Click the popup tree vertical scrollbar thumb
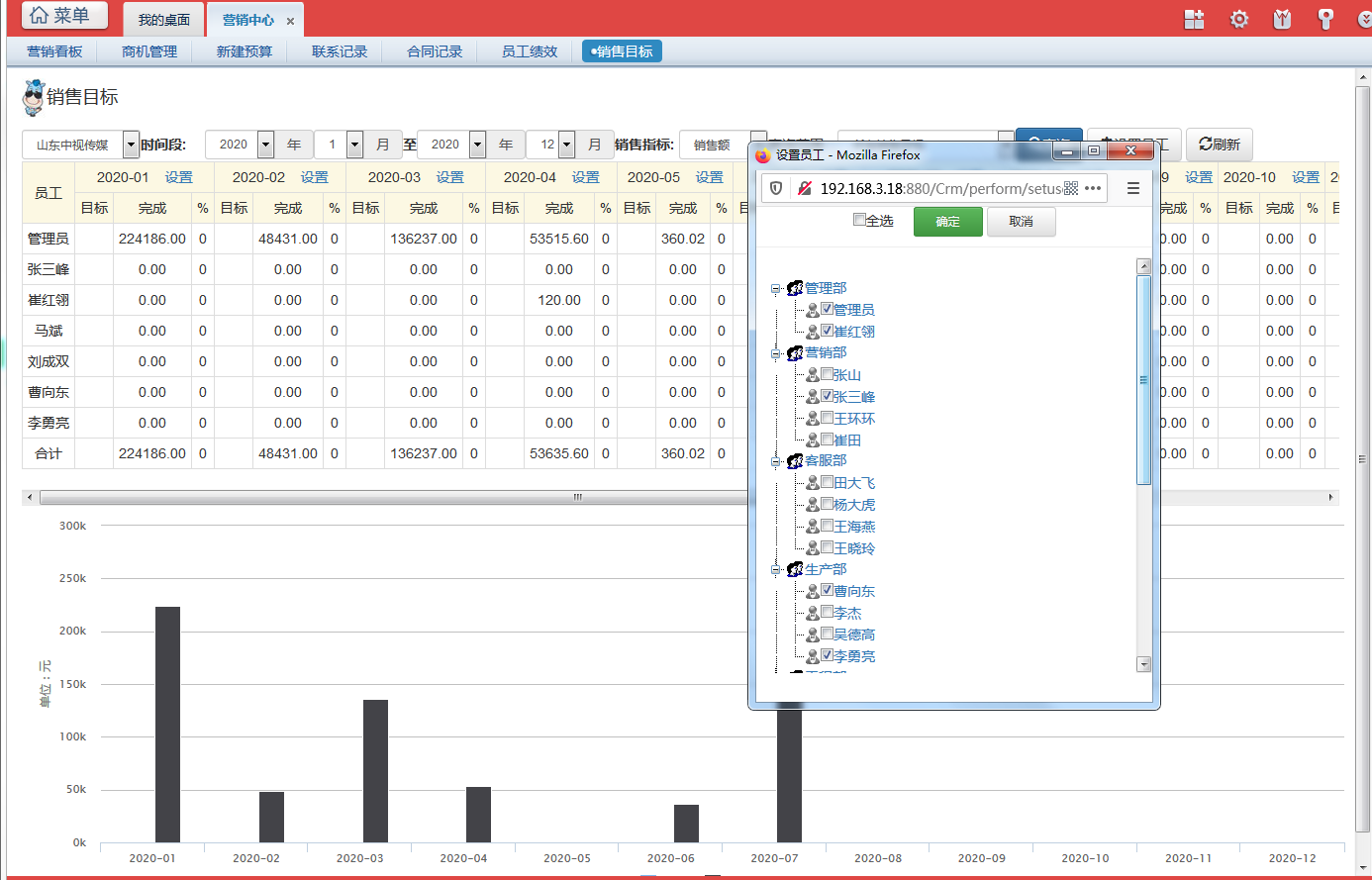1372x880 pixels. tap(1144, 380)
